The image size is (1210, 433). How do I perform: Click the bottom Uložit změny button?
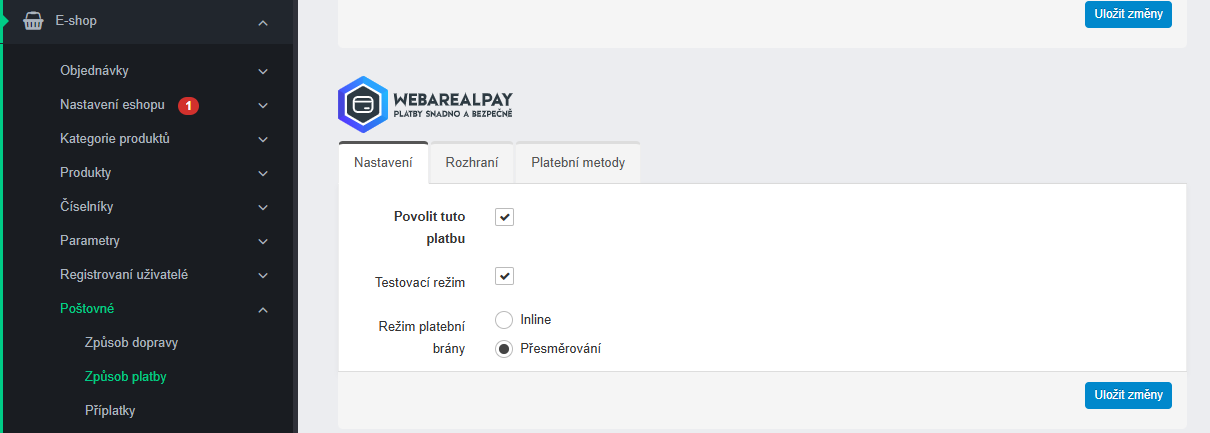(1128, 395)
